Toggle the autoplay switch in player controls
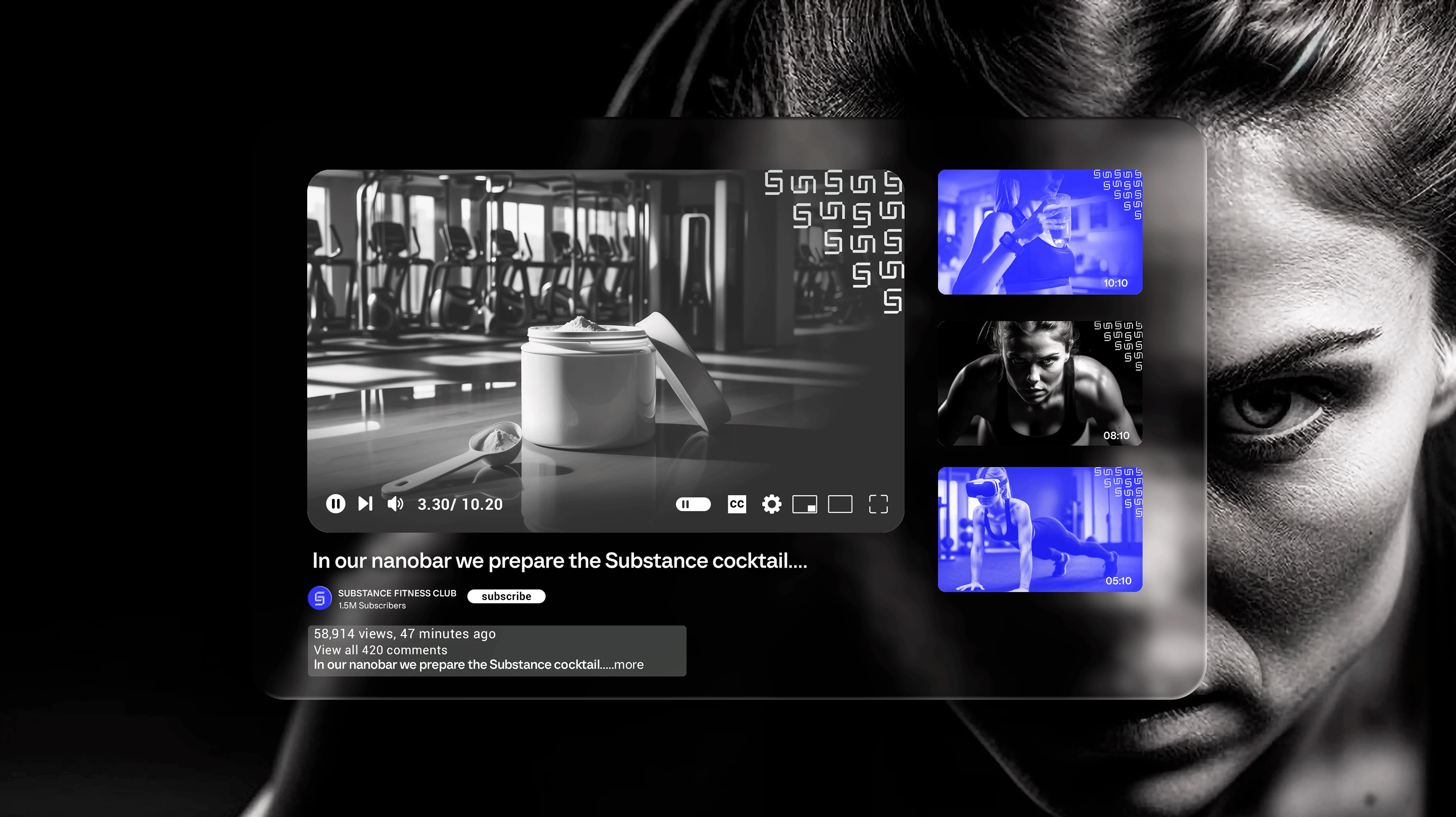The height and width of the screenshot is (817, 1456). tap(693, 504)
